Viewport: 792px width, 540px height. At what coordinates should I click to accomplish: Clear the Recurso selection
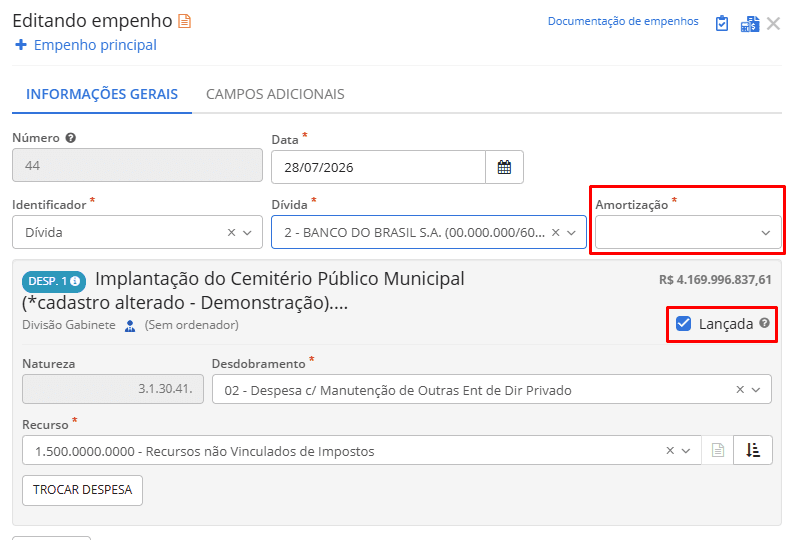(670, 451)
